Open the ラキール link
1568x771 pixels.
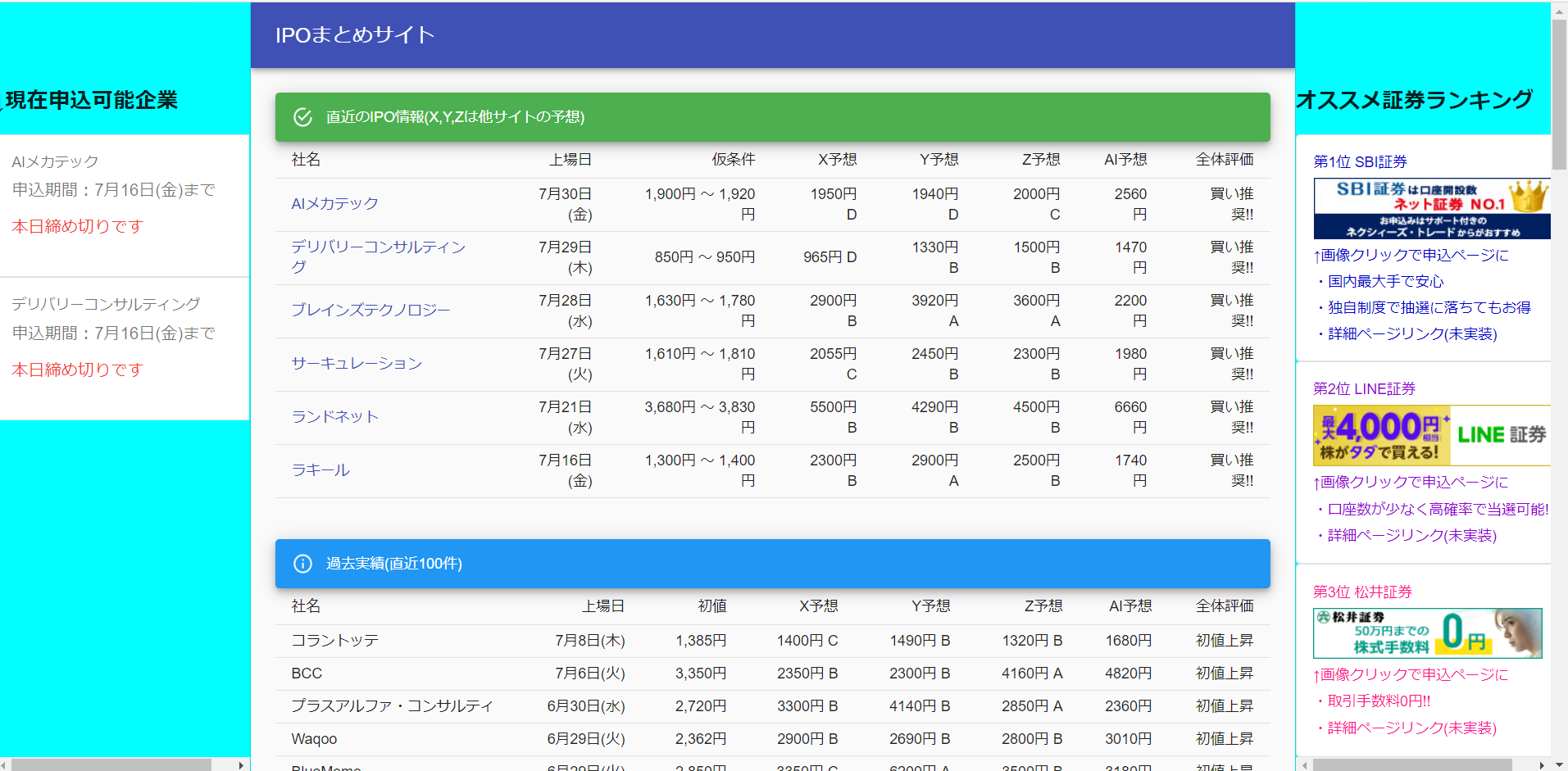pyautogui.click(x=320, y=470)
